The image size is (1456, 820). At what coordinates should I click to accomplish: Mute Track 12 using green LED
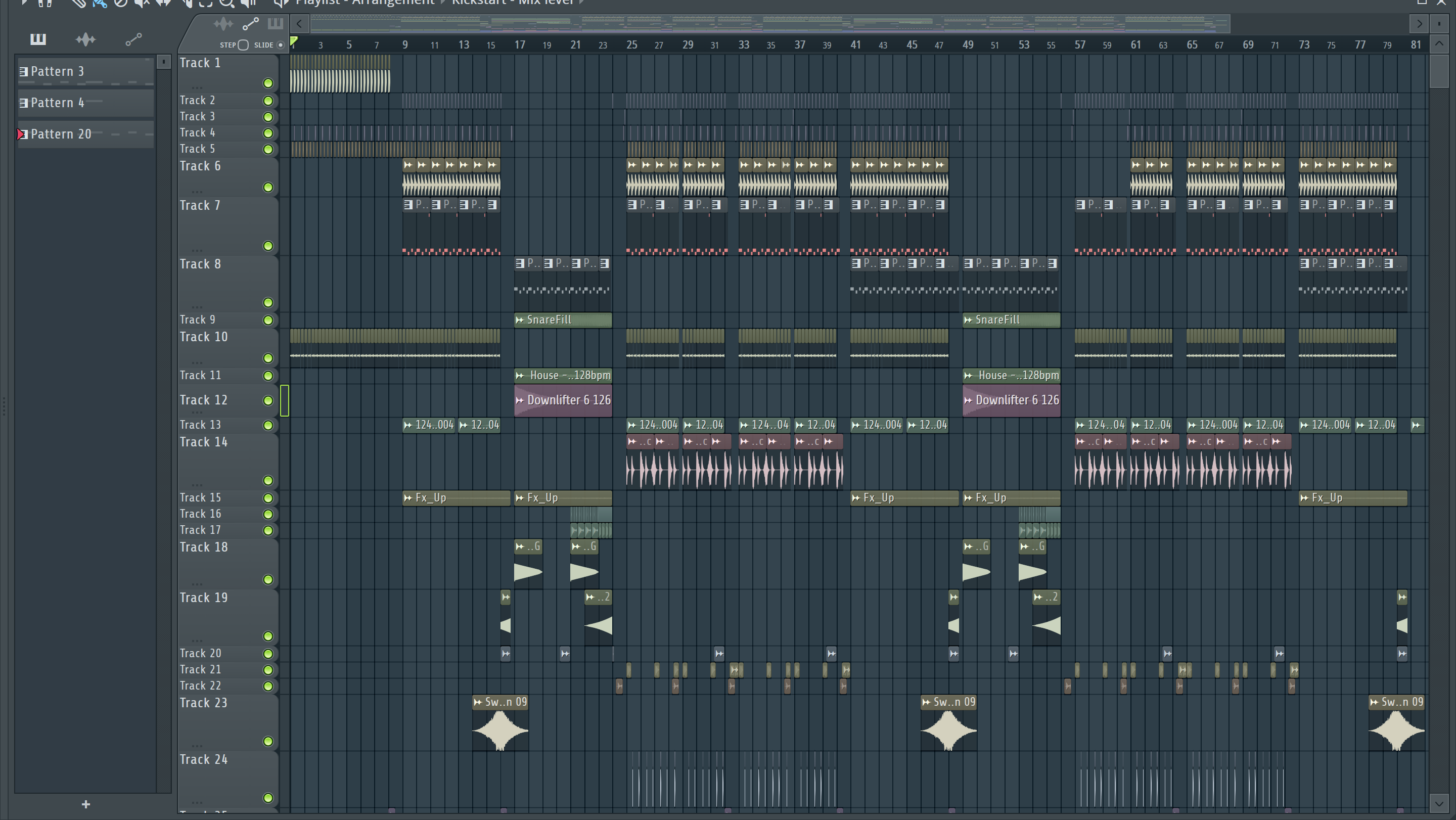click(268, 401)
